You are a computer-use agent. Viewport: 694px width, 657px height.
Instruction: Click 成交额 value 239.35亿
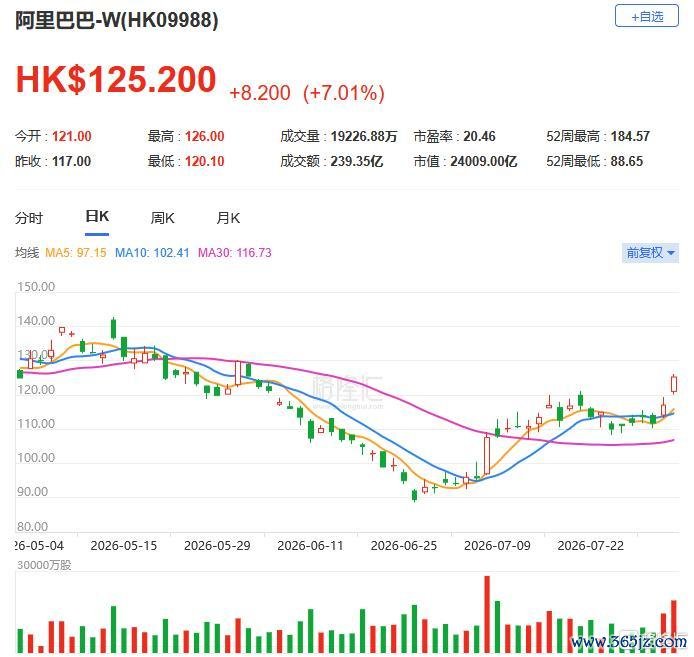357,161
